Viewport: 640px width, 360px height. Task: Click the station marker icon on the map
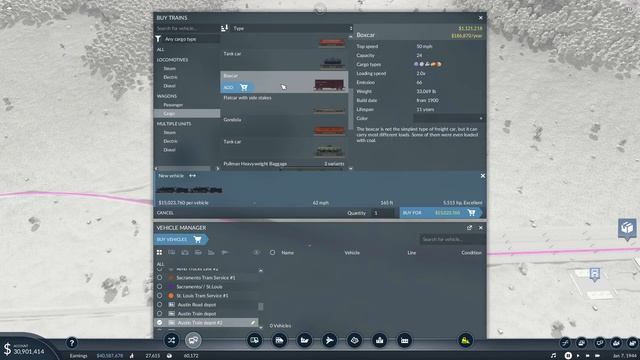[595, 274]
